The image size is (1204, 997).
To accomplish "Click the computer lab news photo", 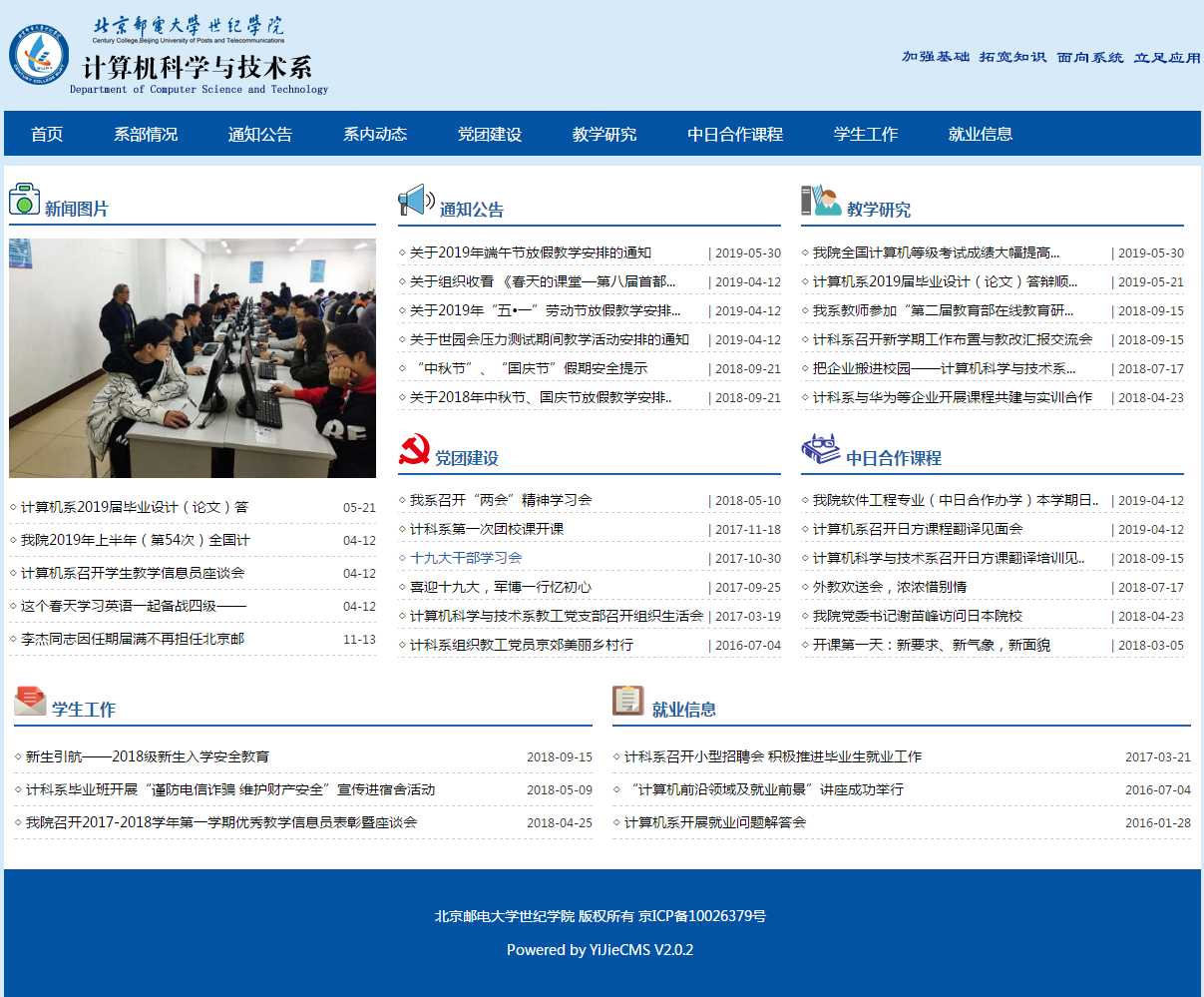I will pyautogui.click(x=193, y=358).
